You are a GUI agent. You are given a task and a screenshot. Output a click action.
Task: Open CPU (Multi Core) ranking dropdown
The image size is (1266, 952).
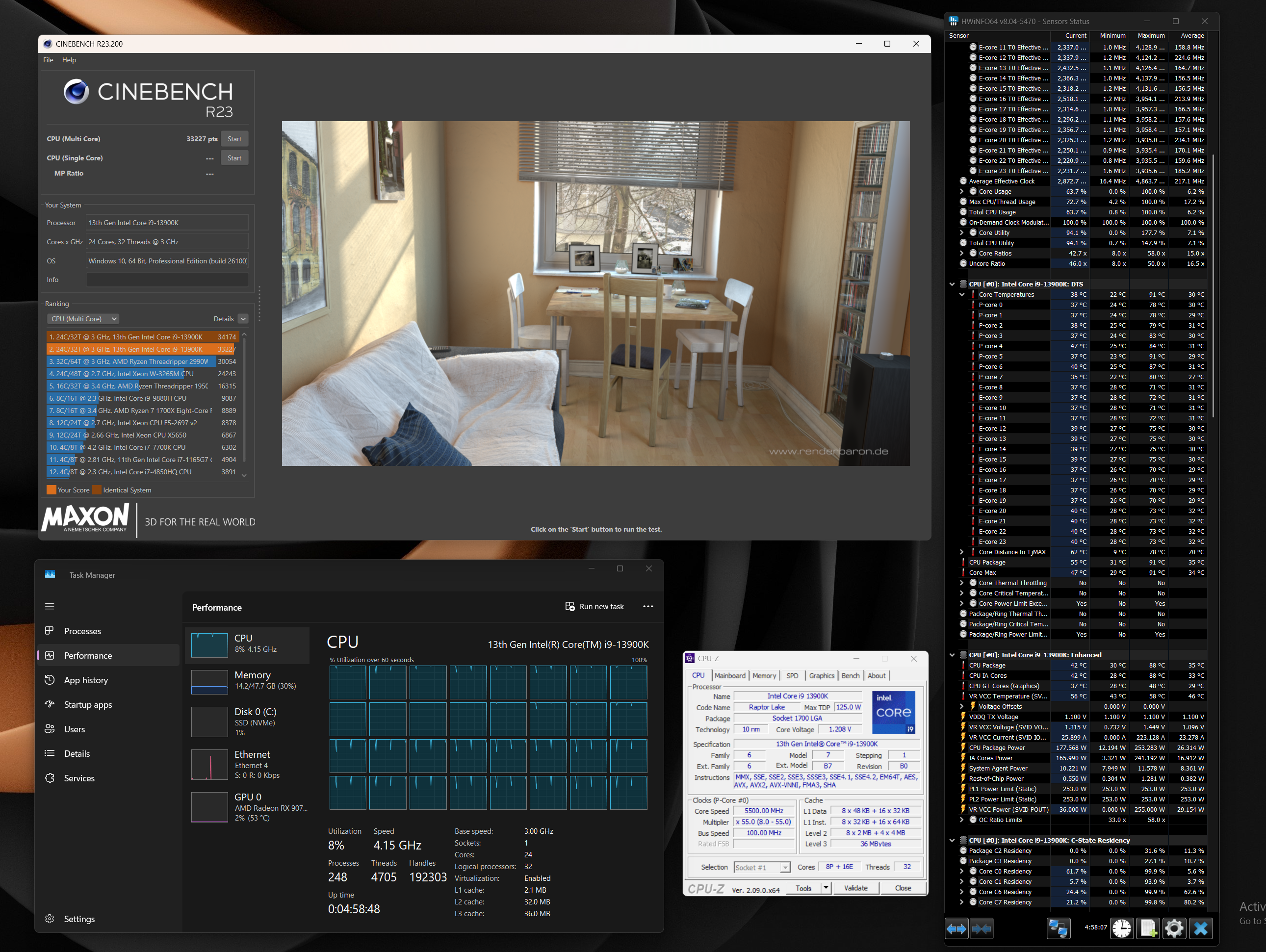83,319
